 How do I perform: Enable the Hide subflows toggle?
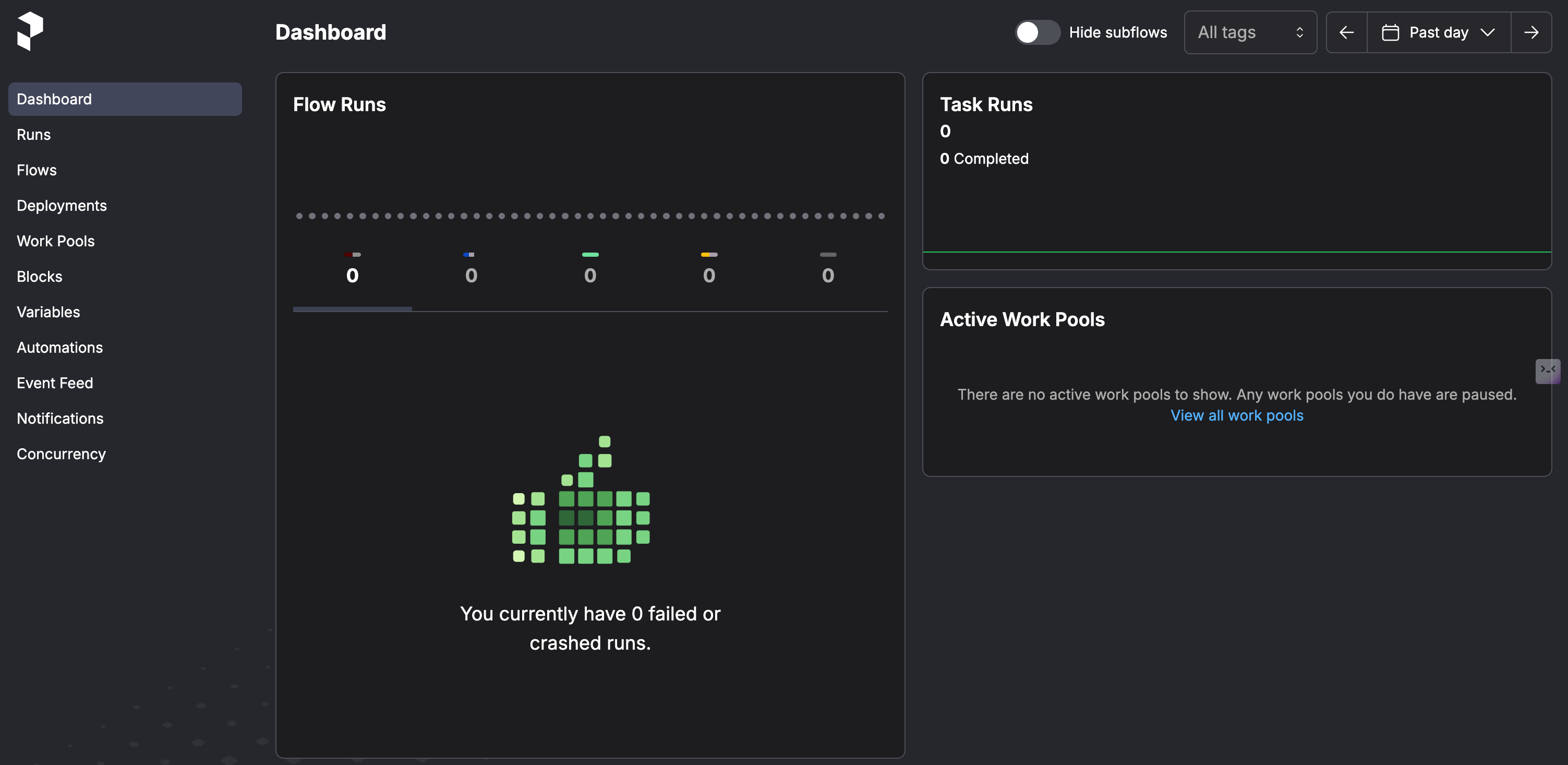[x=1037, y=32]
